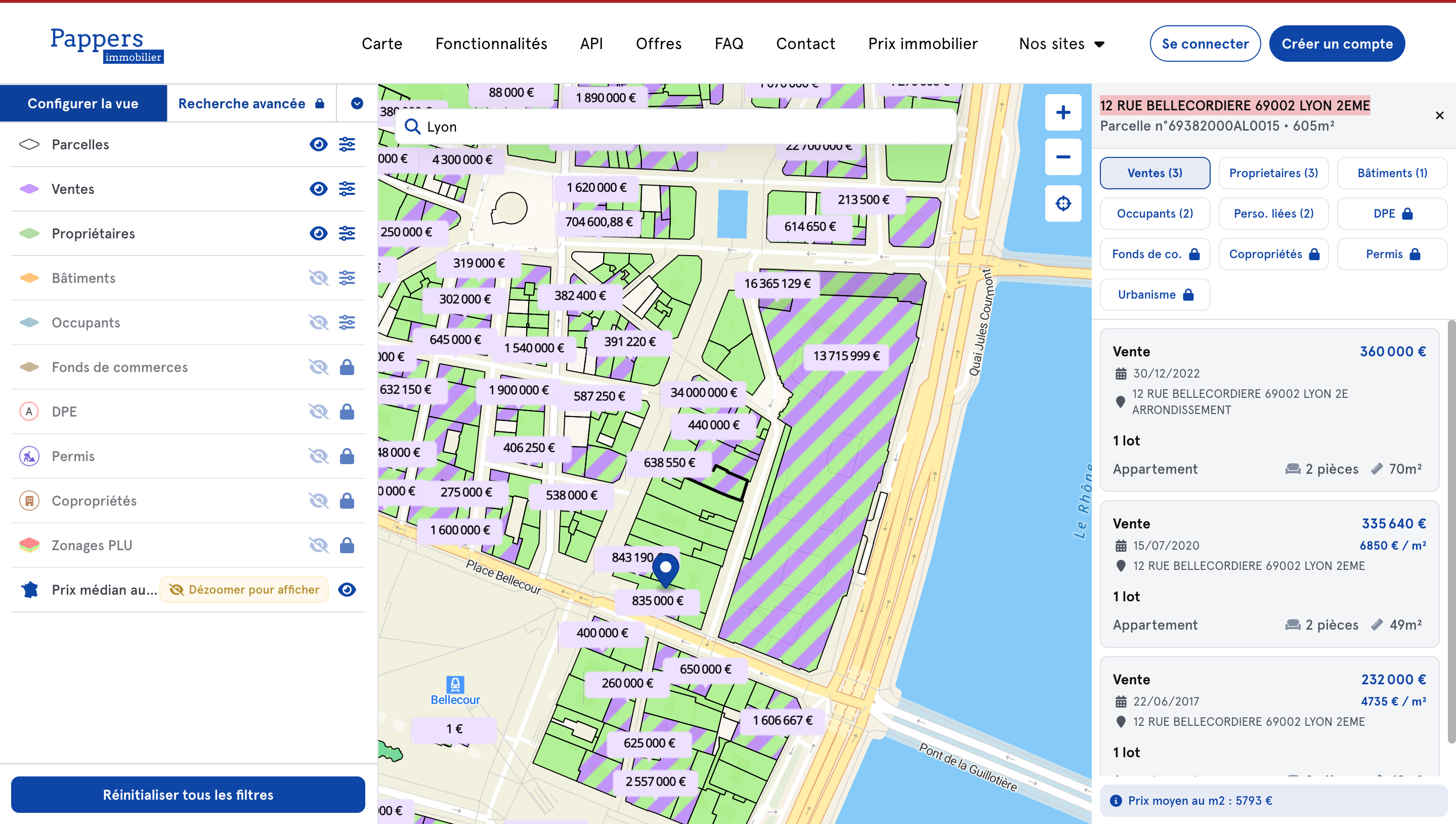The width and height of the screenshot is (1456, 824).
Task: Click the Bellecour metro station icon
Action: click(455, 684)
